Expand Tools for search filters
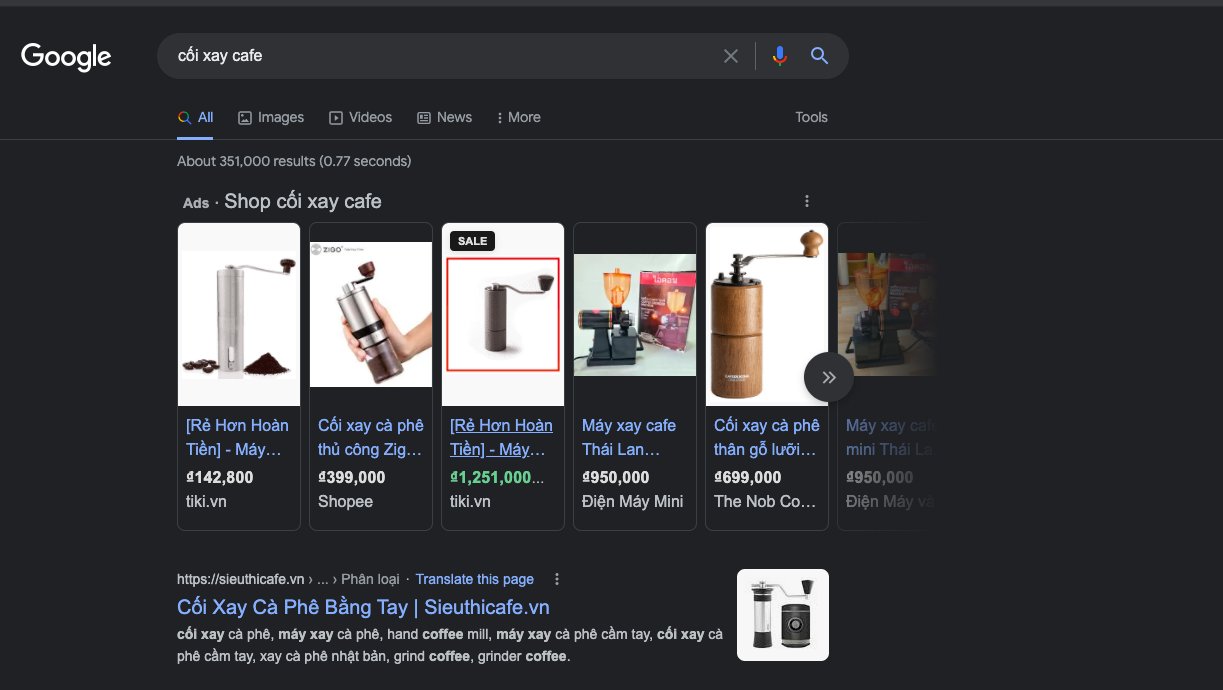Image resolution: width=1223 pixels, height=690 pixels. [811, 117]
